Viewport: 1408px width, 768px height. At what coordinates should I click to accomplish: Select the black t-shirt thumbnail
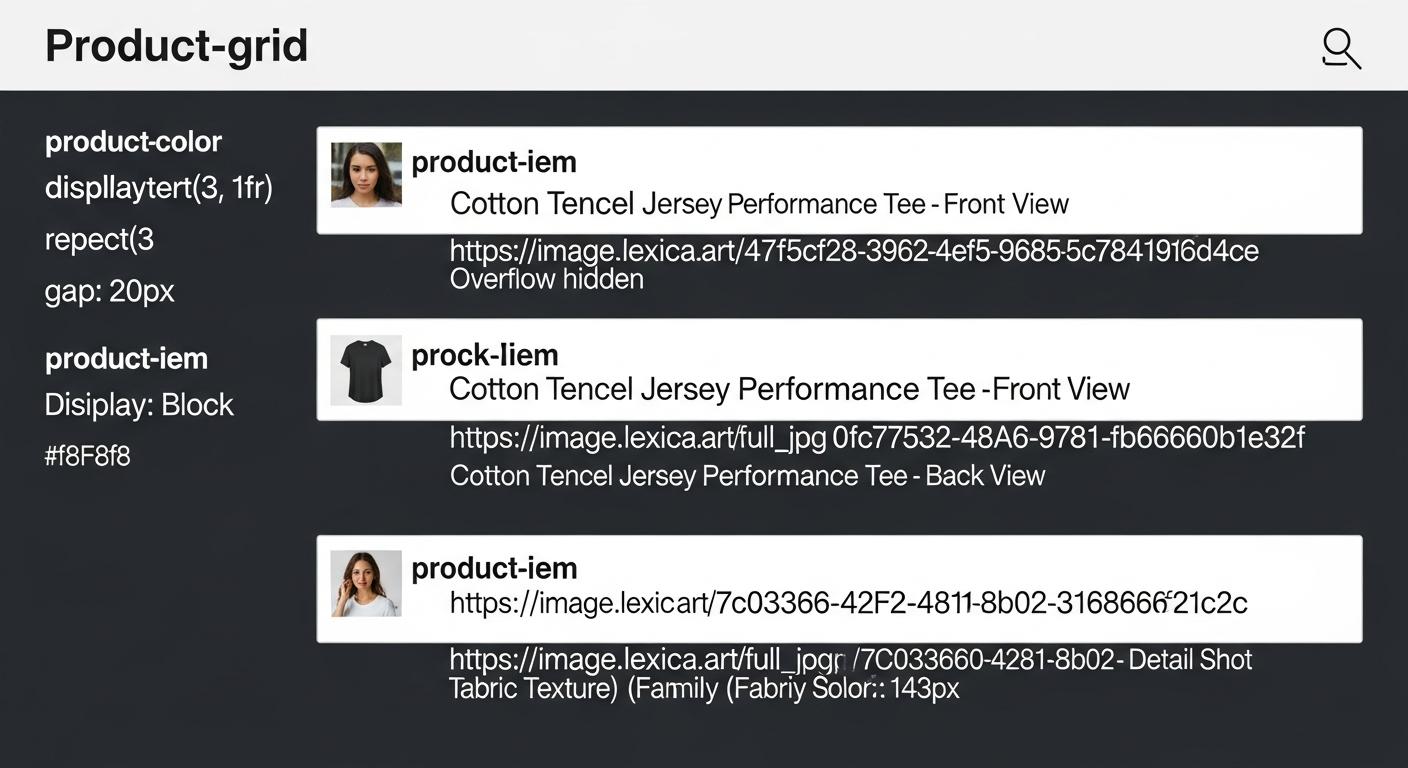coord(366,370)
